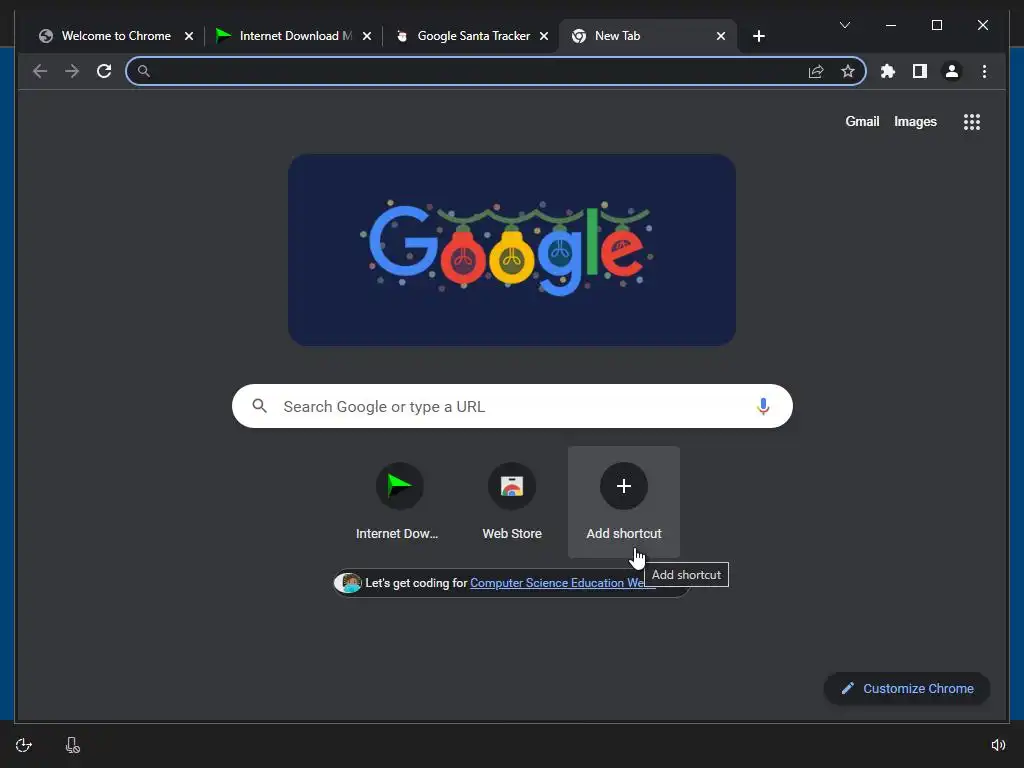The image size is (1024, 768).
Task: Go forward using the forward arrow
Action: coord(72,71)
